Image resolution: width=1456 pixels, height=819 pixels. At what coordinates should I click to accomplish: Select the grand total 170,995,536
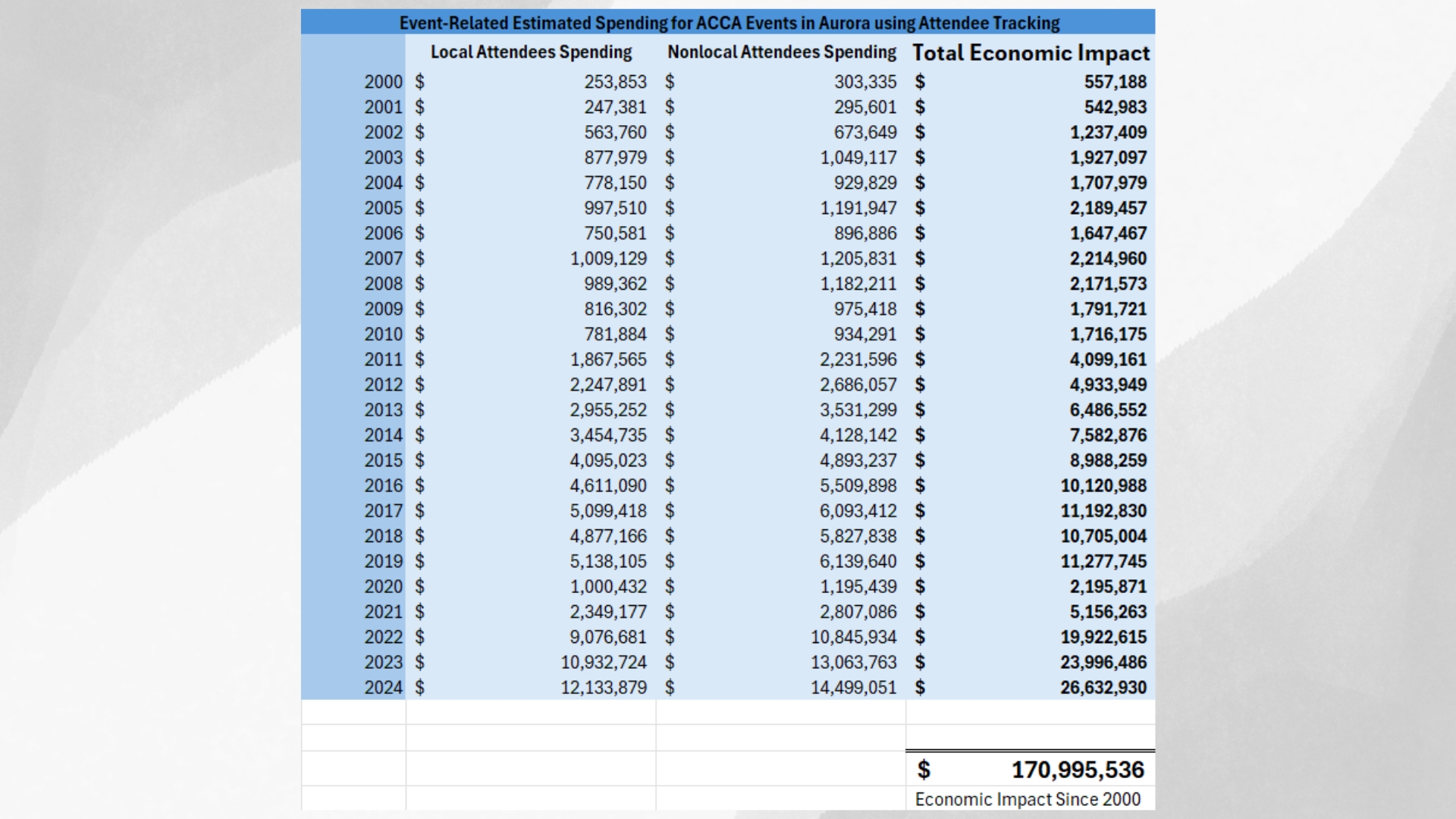coord(1078,770)
